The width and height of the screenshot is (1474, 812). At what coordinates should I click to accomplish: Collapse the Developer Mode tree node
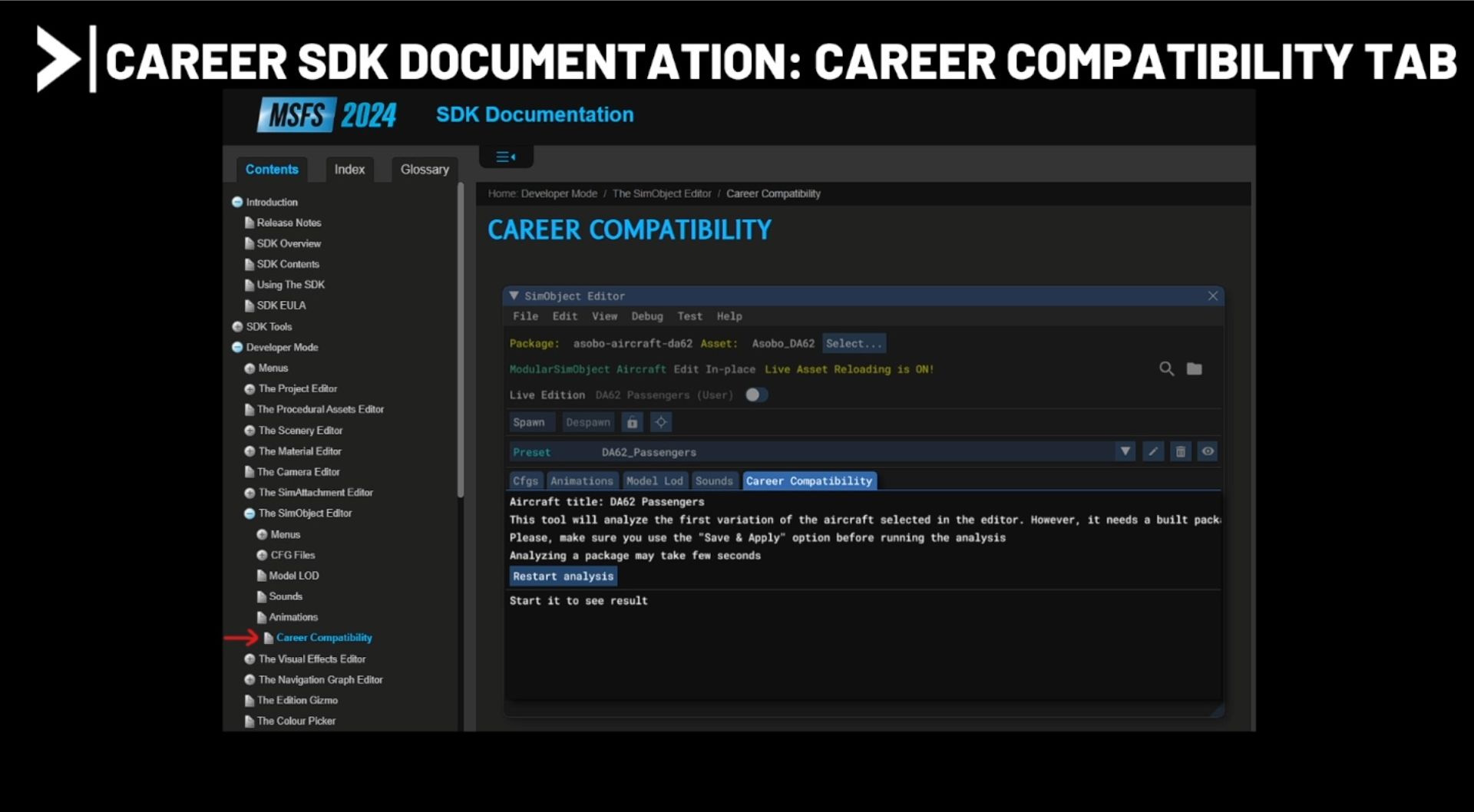pyautogui.click(x=237, y=348)
